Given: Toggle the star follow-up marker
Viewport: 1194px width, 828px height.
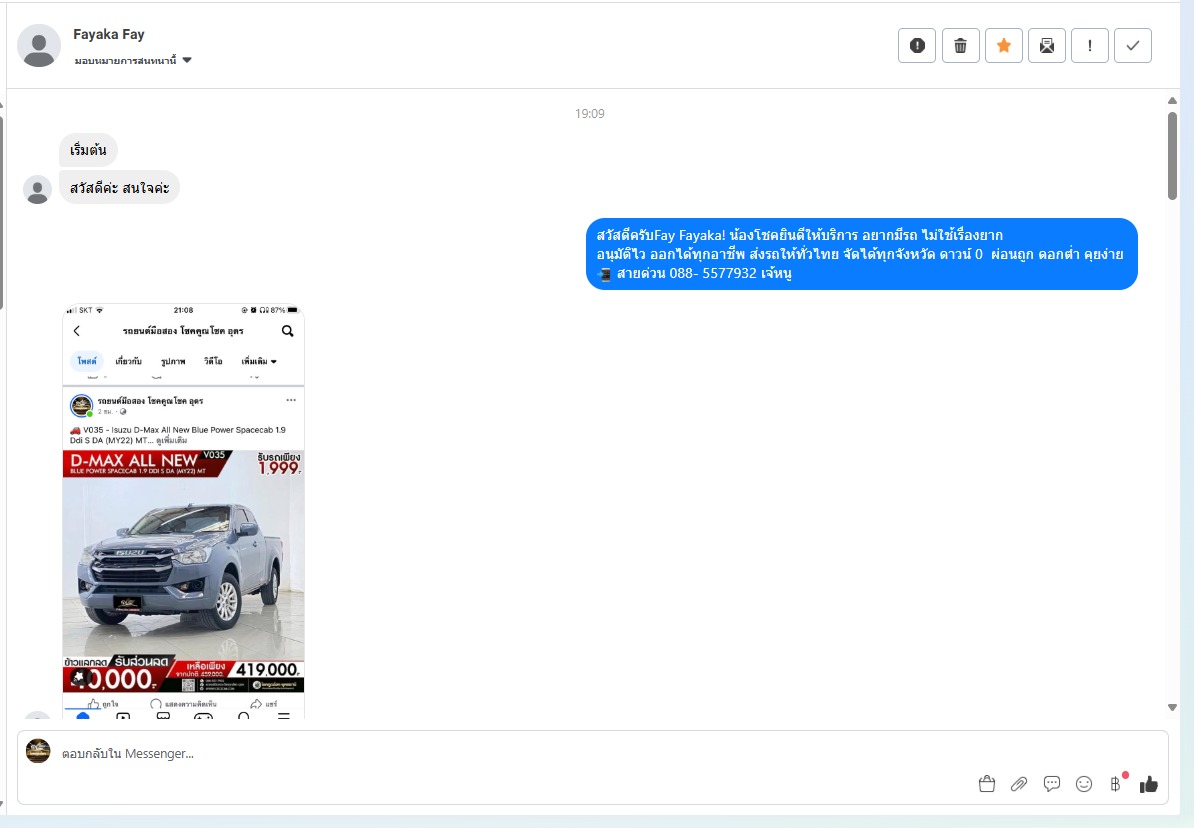Looking at the screenshot, I should (1004, 46).
